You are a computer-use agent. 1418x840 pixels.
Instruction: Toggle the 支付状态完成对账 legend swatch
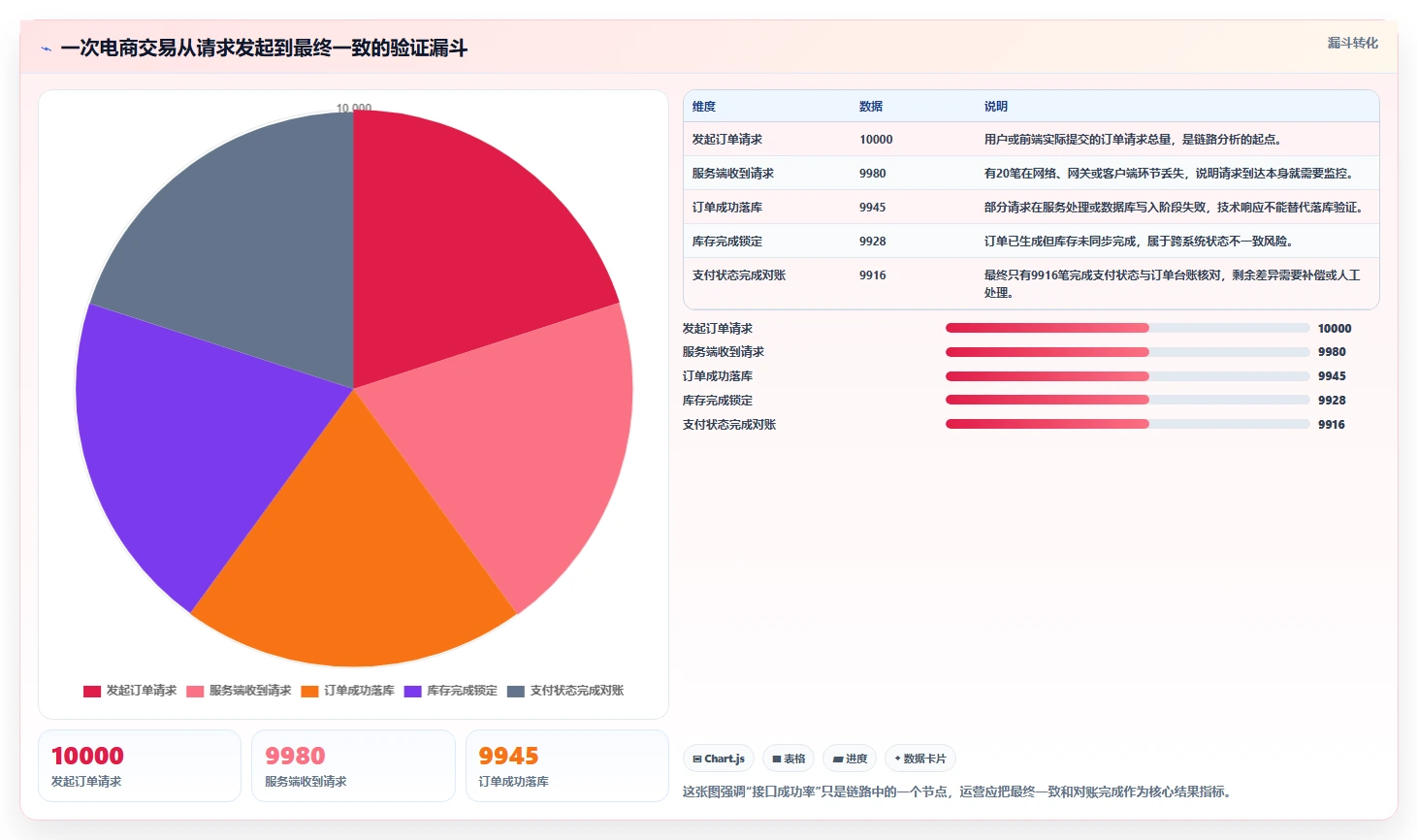point(515,692)
